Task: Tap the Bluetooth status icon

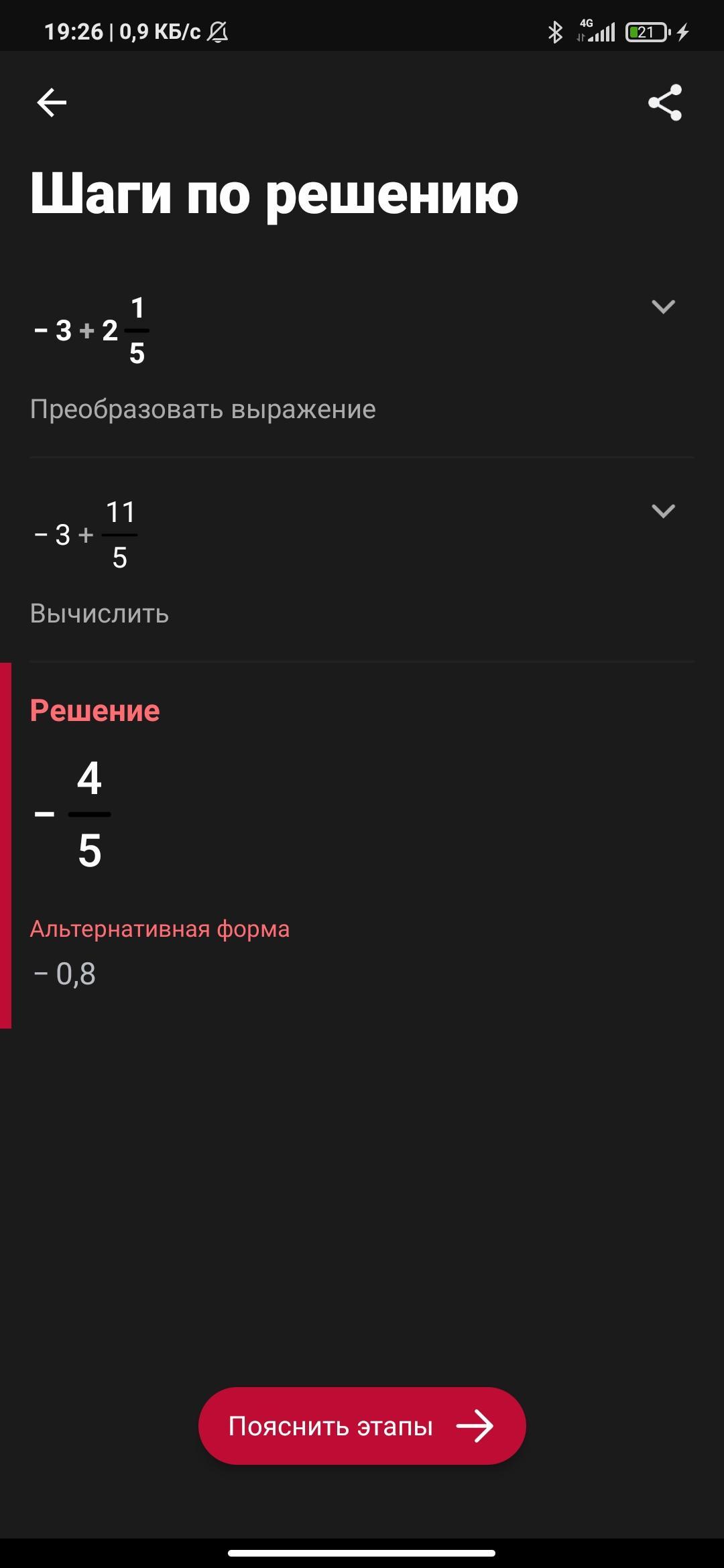Action: coord(555,31)
